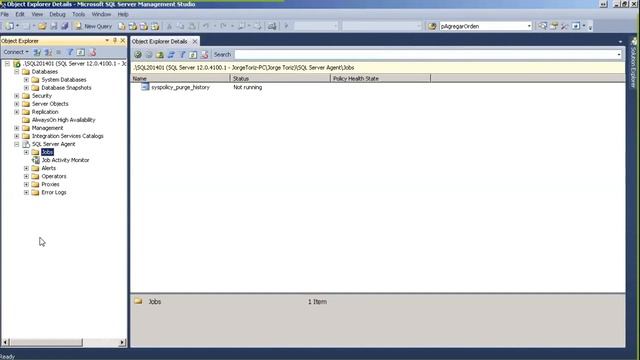
Task: Close the Object Explorer Details tab
Action: (195, 41)
